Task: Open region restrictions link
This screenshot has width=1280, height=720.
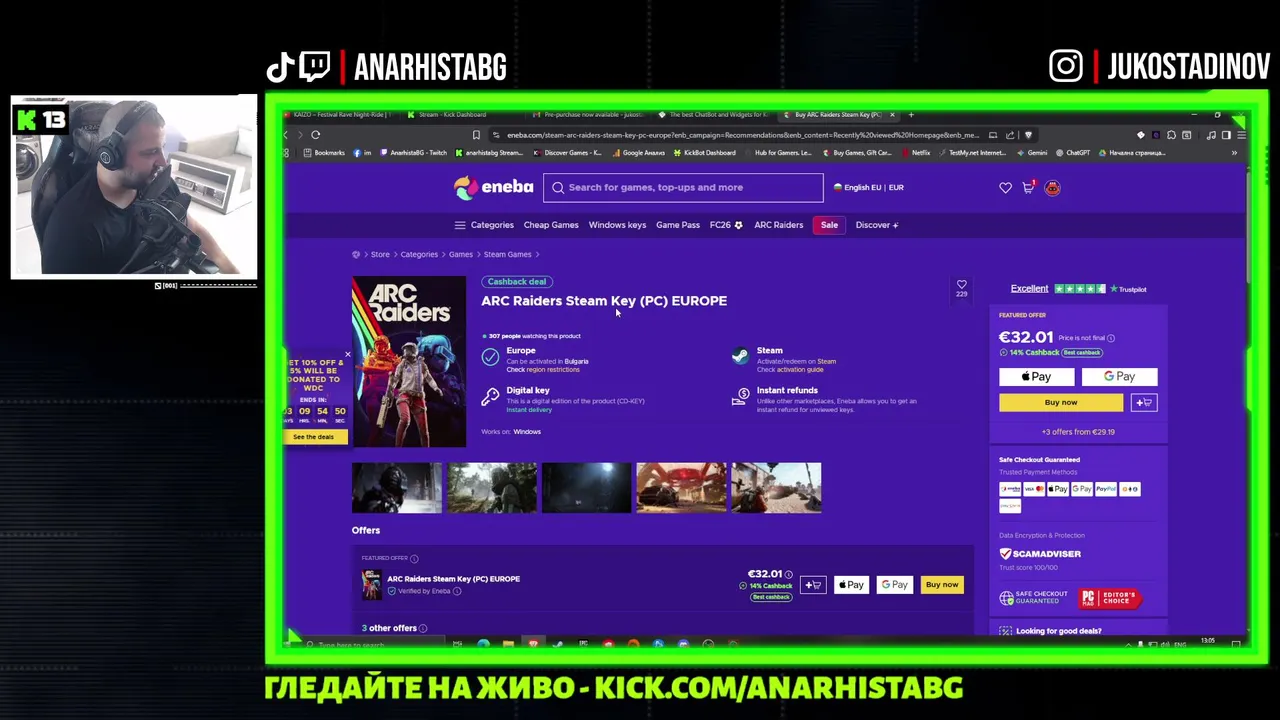Action: click(553, 370)
